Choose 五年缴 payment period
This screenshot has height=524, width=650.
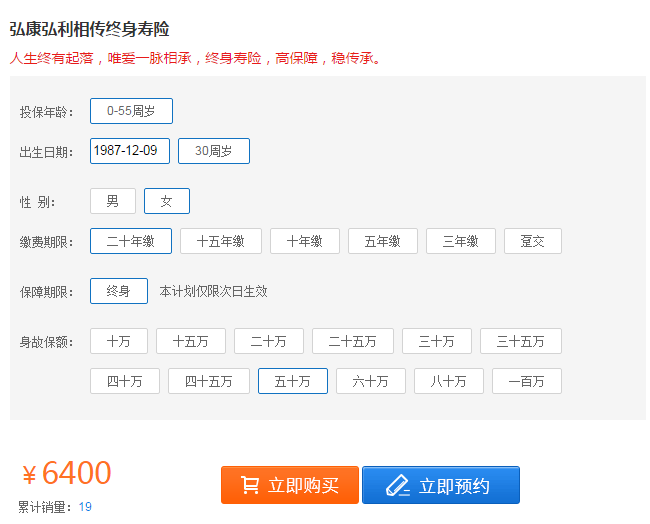[383, 241]
